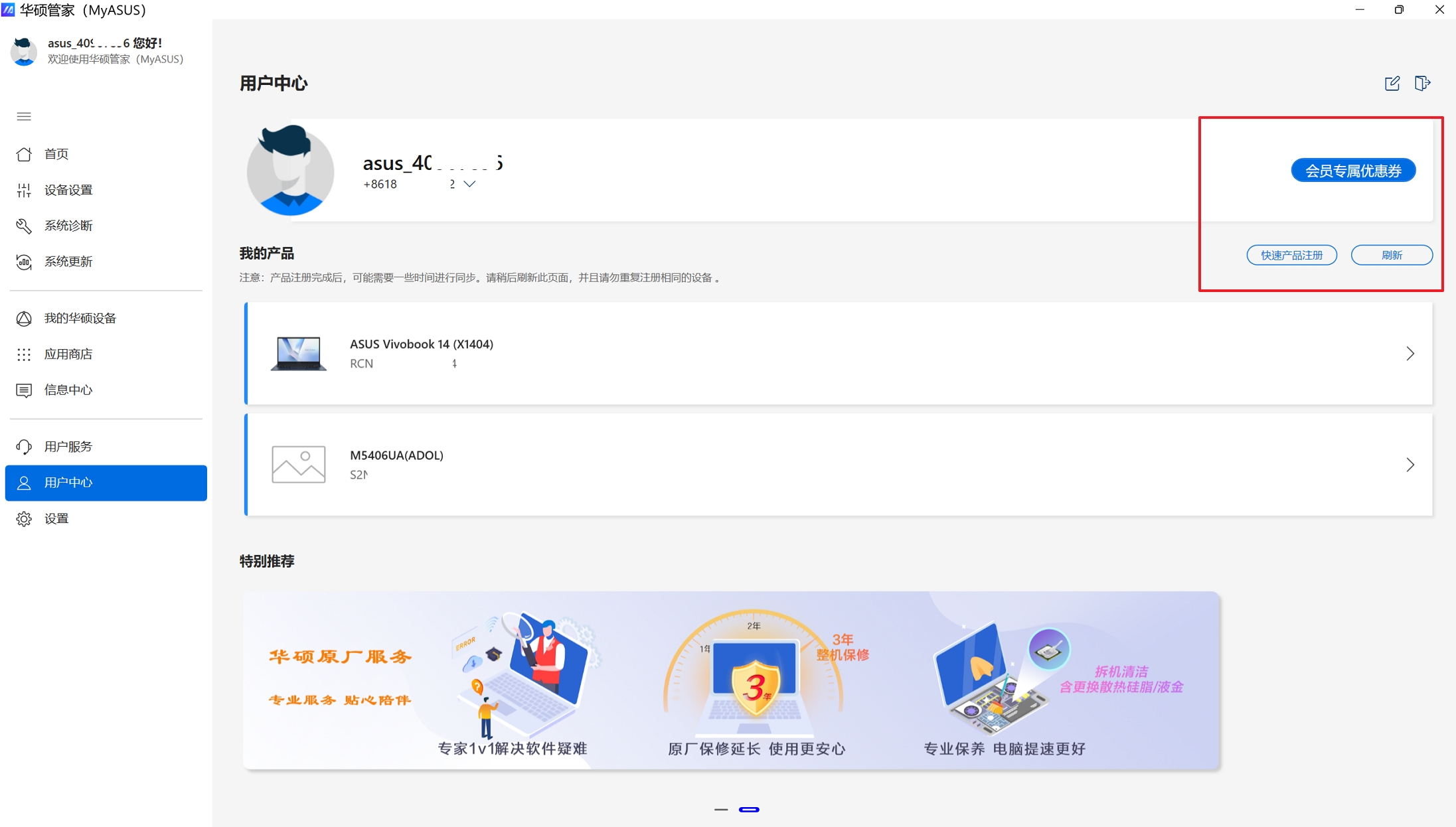Expand M5406UA(ADOL) product details chevron
This screenshot has height=827, width=1456.
(x=1410, y=465)
